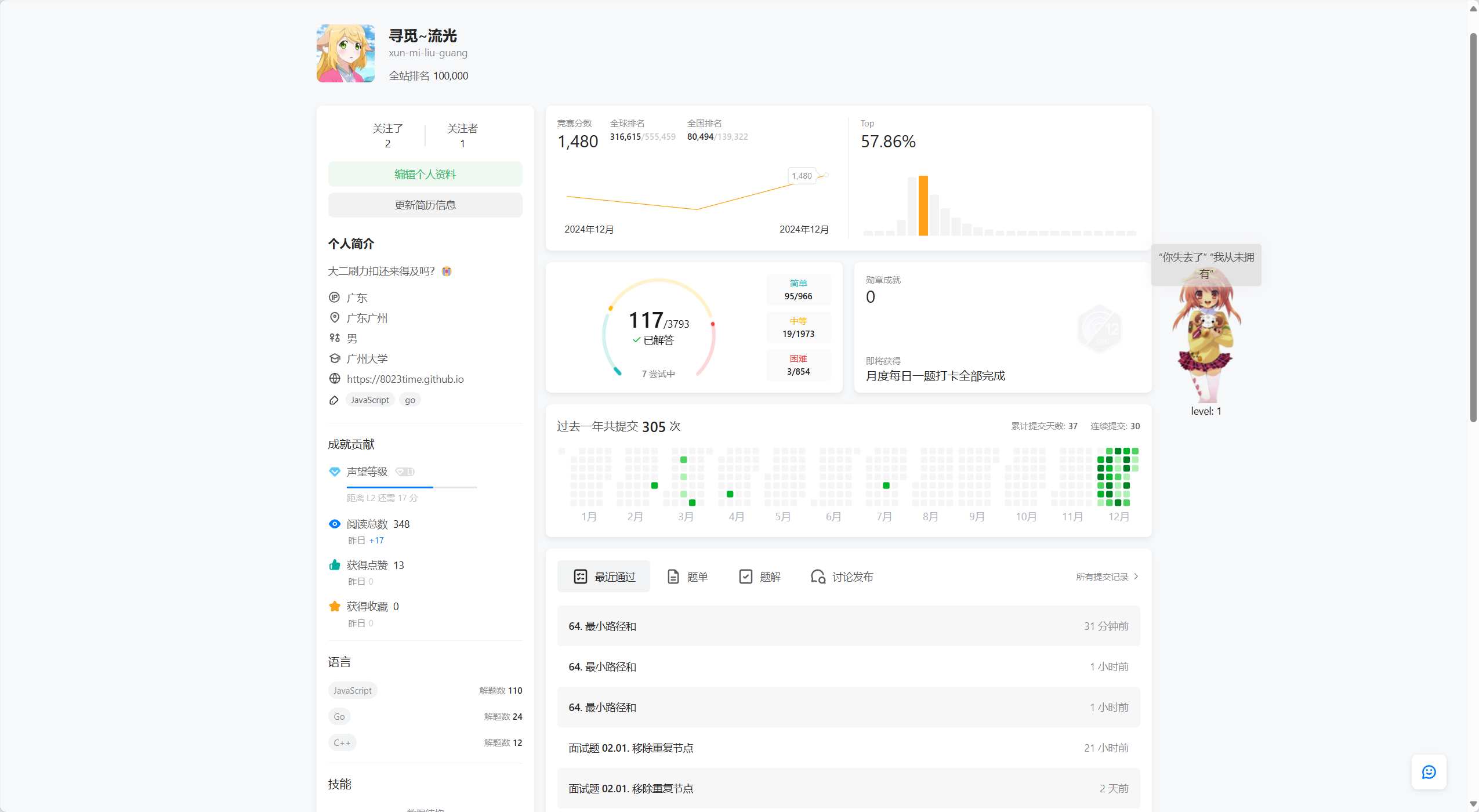Open the 讨论发布 tab
This screenshot has height=812, width=1479.
tap(842, 577)
